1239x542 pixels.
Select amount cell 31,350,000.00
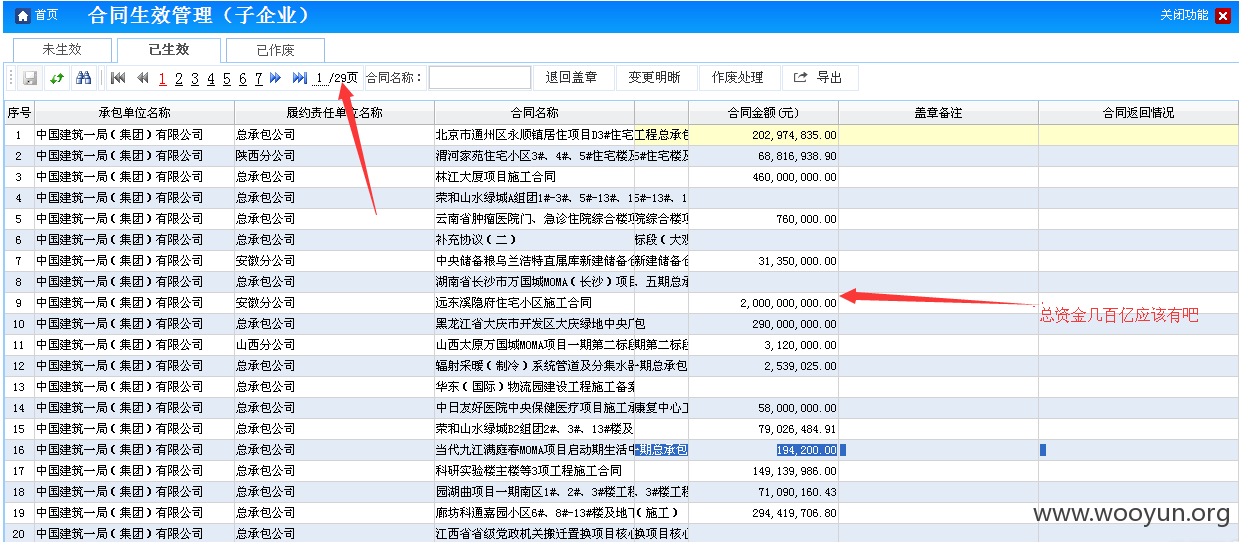[764, 260]
